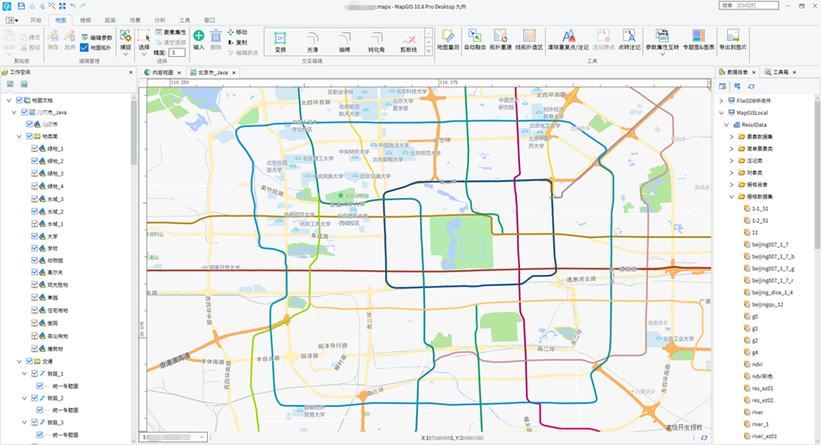Click the 移动 move button
The width and height of the screenshot is (821, 445).
point(237,32)
